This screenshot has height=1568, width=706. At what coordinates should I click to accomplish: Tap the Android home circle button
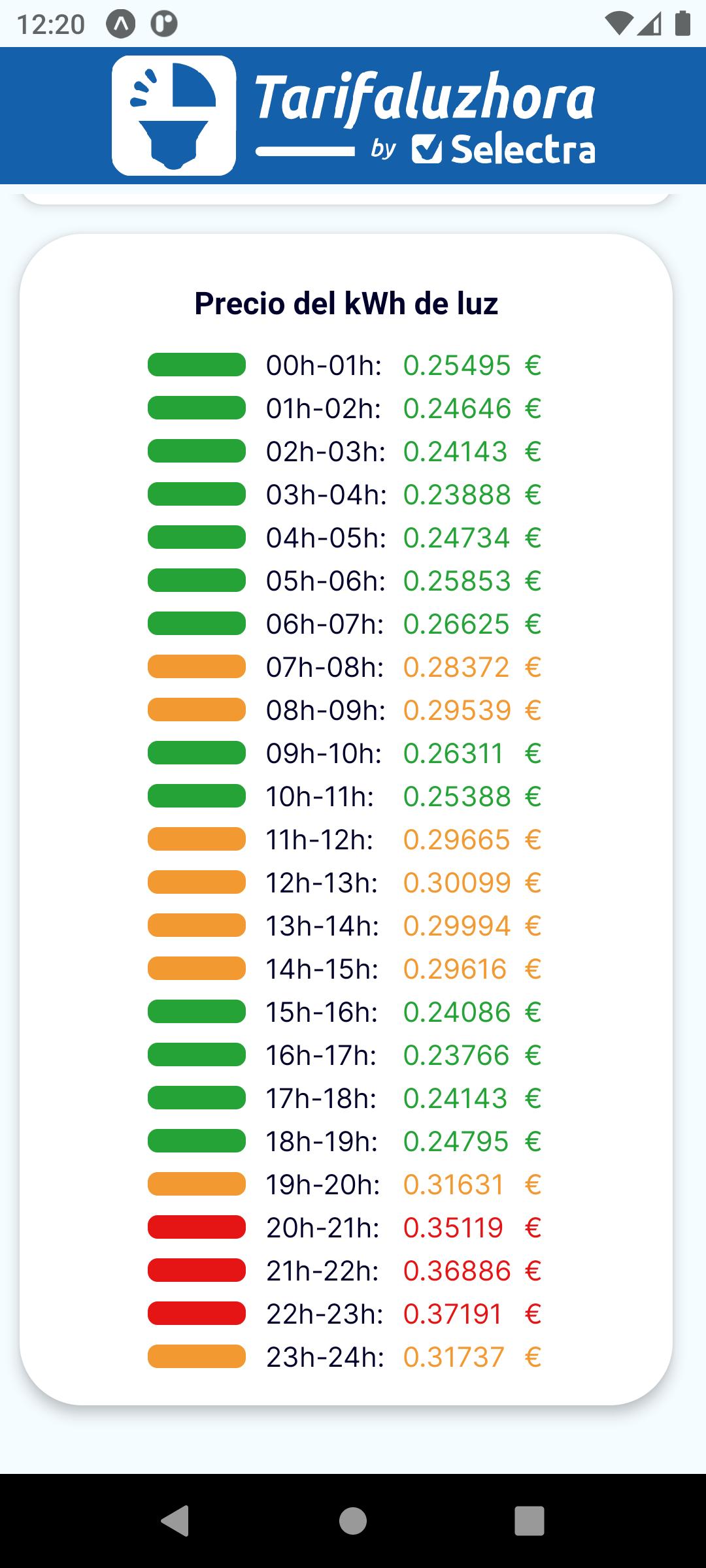click(353, 1520)
